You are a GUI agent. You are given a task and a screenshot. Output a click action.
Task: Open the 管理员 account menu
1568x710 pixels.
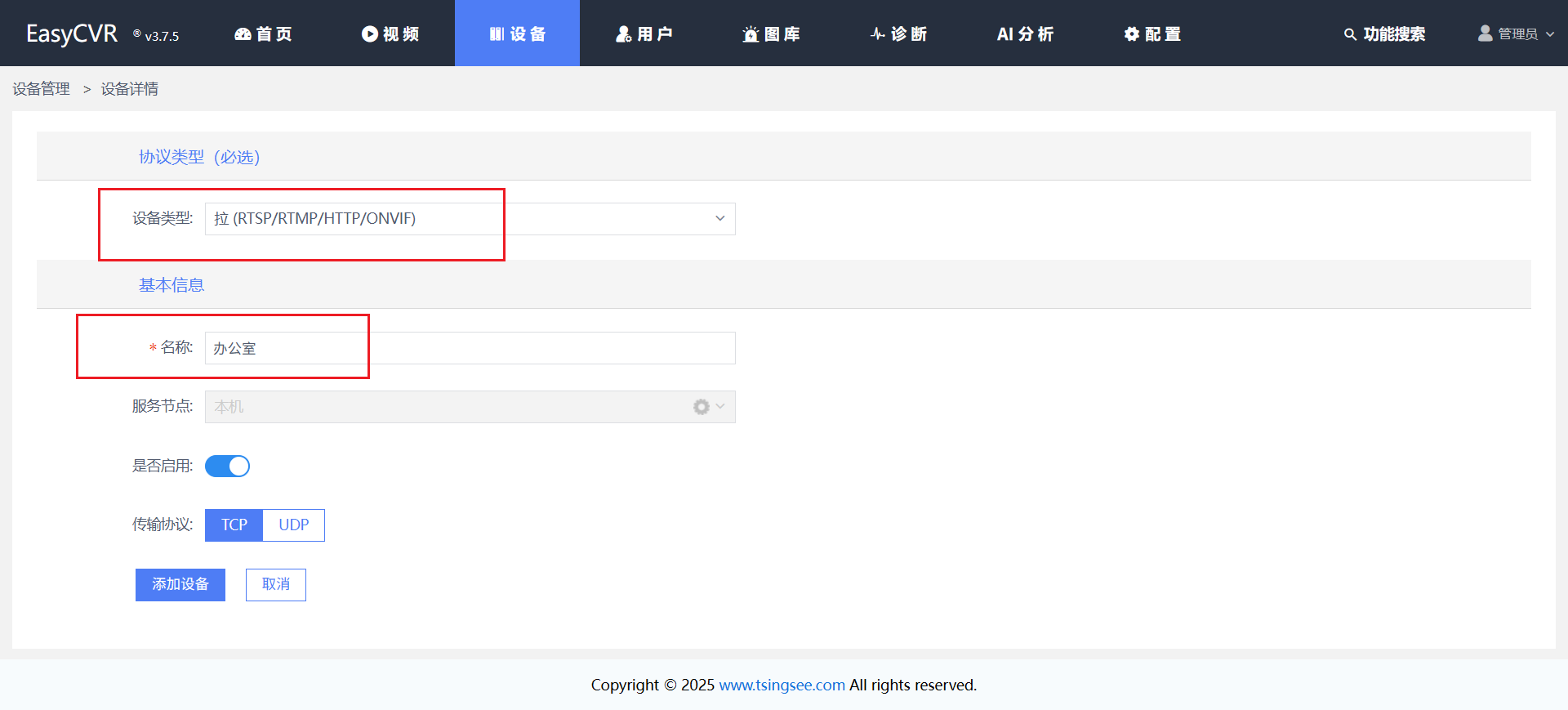click(1517, 34)
